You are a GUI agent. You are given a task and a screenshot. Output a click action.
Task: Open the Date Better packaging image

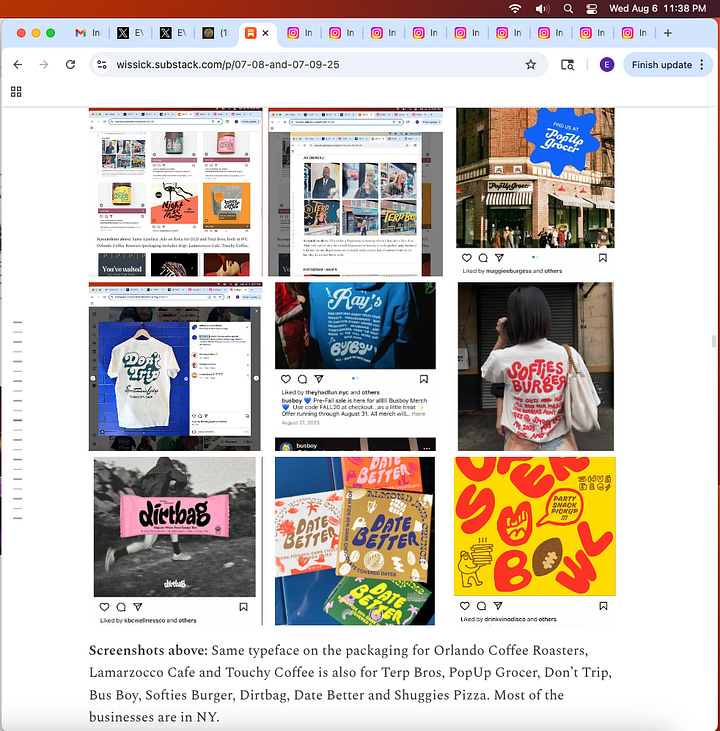point(355,541)
